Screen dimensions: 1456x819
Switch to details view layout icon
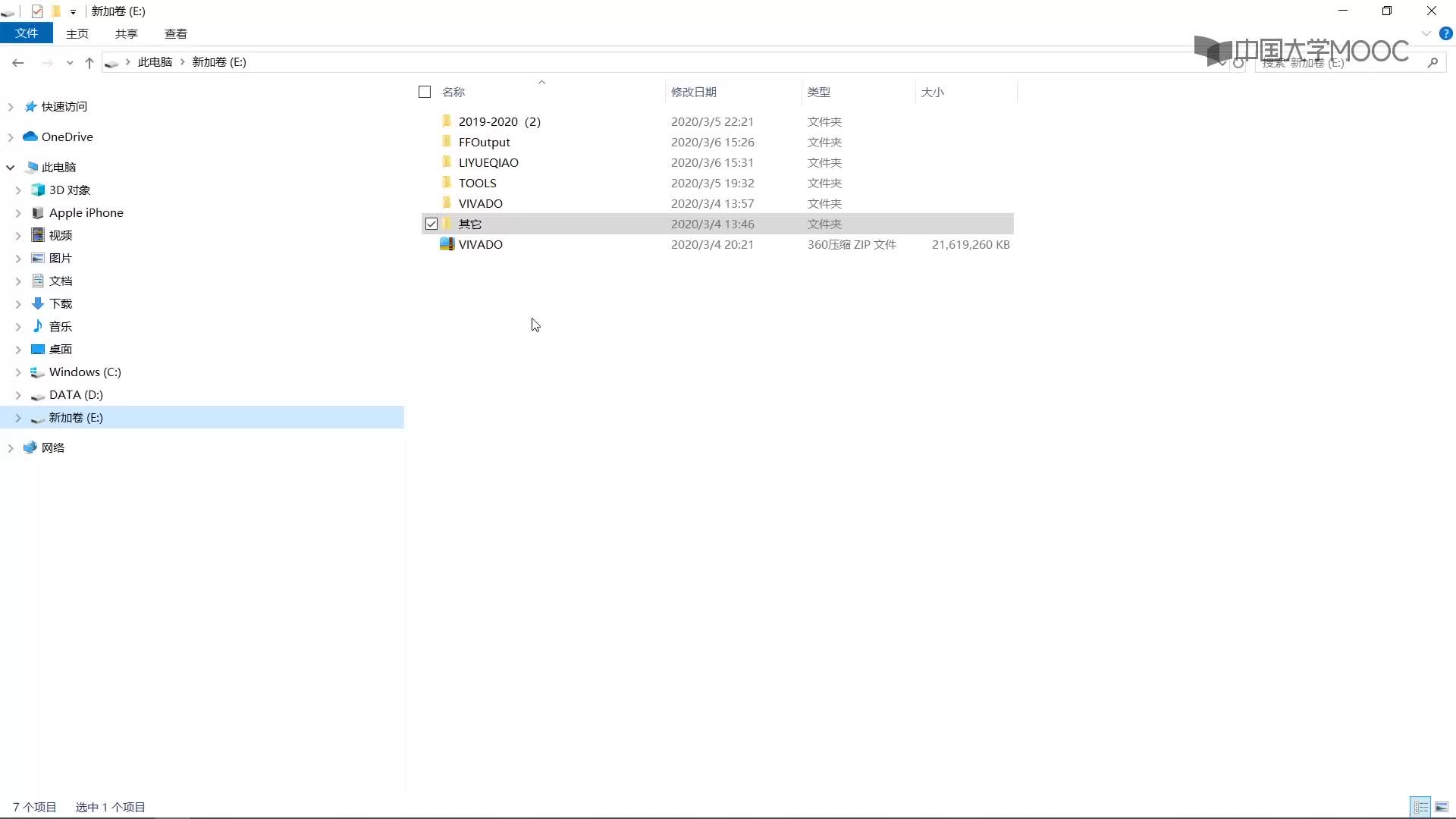click(1420, 807)
